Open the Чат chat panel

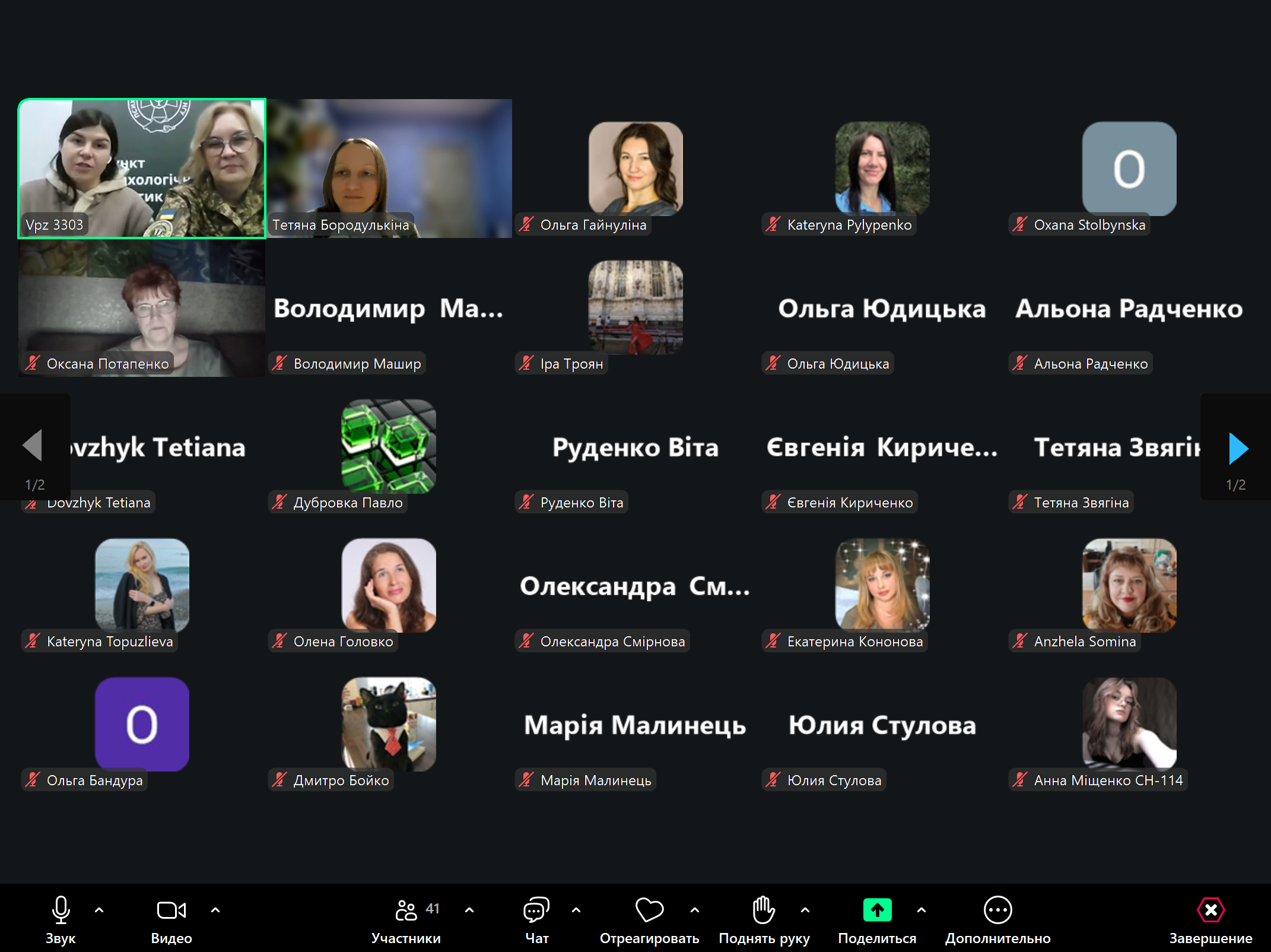point(536,909)
